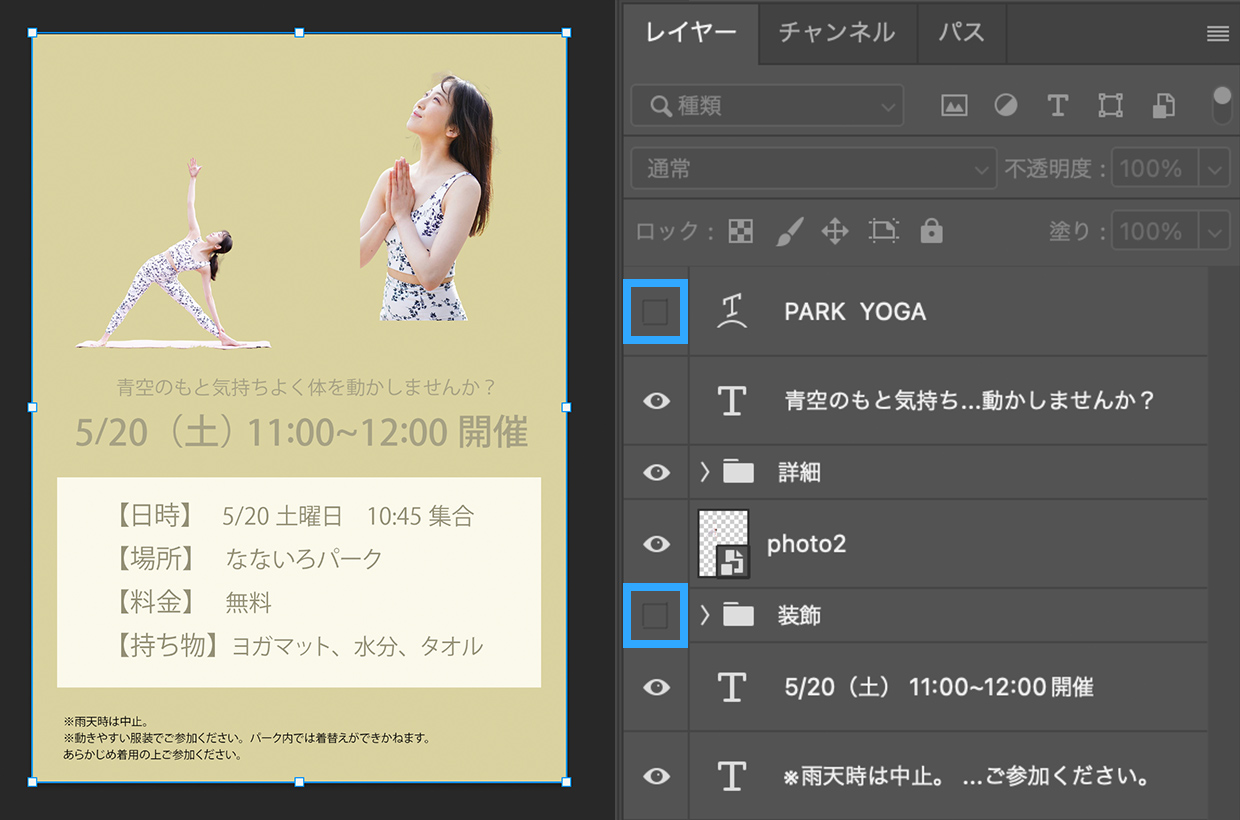Click the 装飾 folder icon
Screen dimensions: 1240x820
coord(738,616)
